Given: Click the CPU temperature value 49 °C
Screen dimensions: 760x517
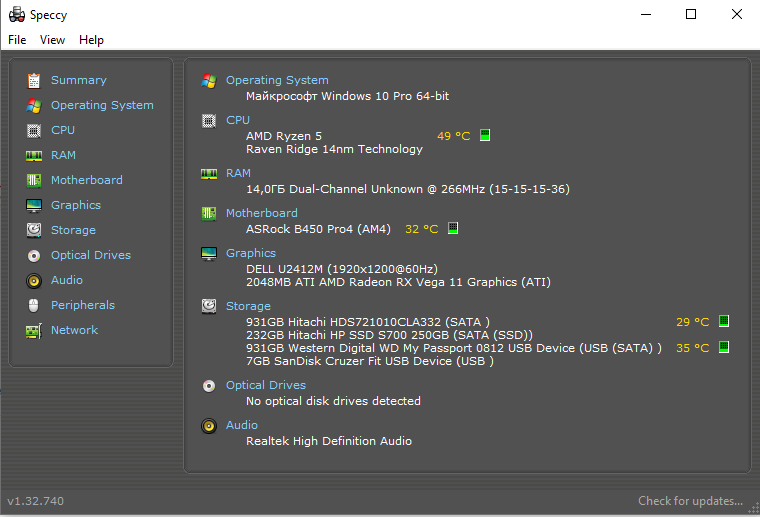Looking at the screenshot, I should tap(454, 136).
